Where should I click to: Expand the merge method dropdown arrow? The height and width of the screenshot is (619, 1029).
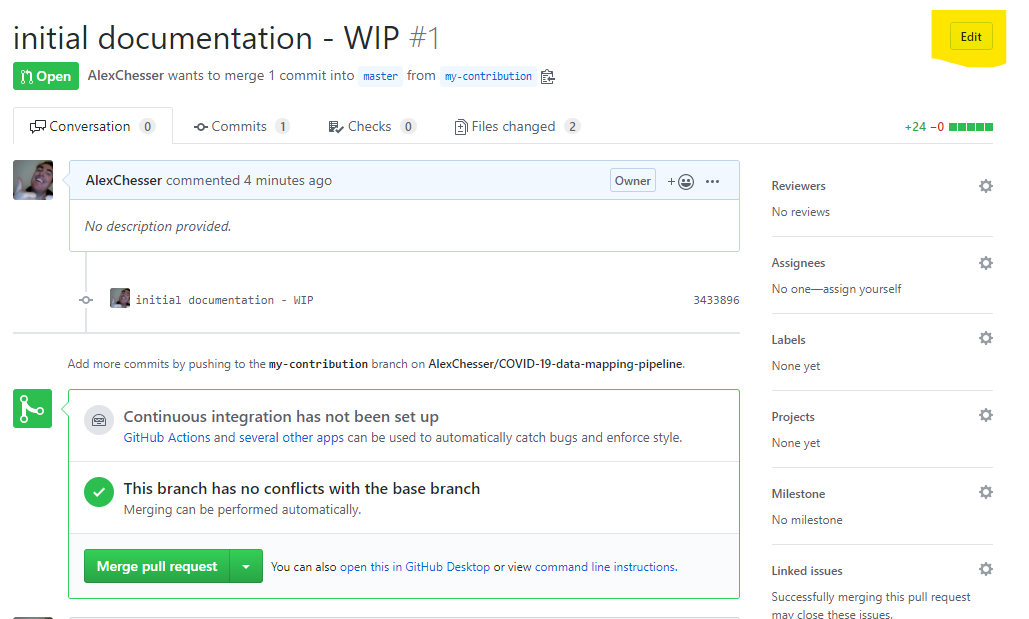246,566
